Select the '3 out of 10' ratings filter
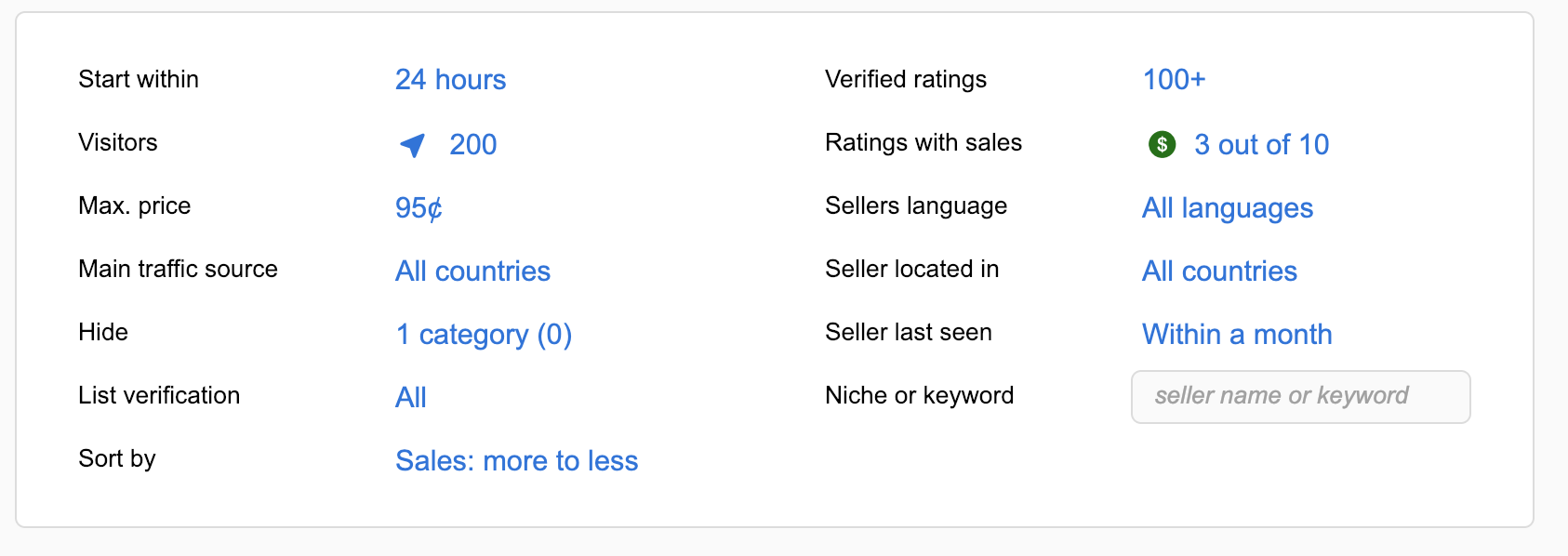The image size is (1568, 556). [1261, 144]
